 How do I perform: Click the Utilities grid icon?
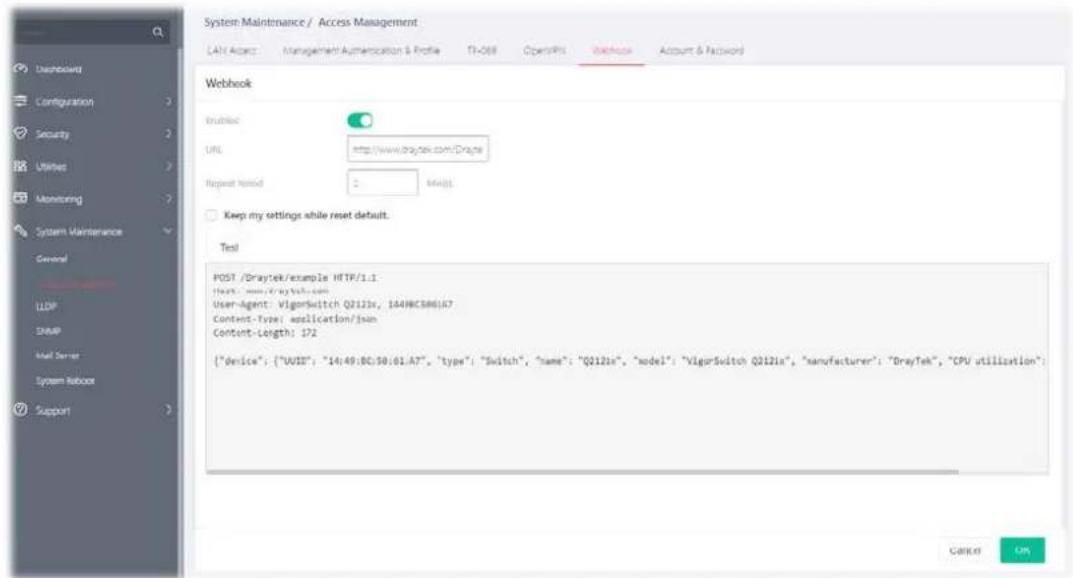coord(21,166)
